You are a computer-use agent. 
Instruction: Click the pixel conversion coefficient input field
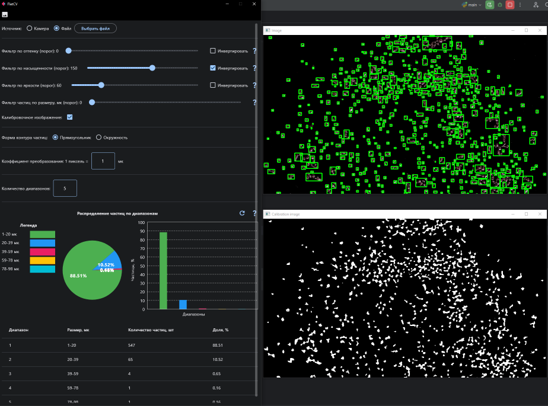103,161
